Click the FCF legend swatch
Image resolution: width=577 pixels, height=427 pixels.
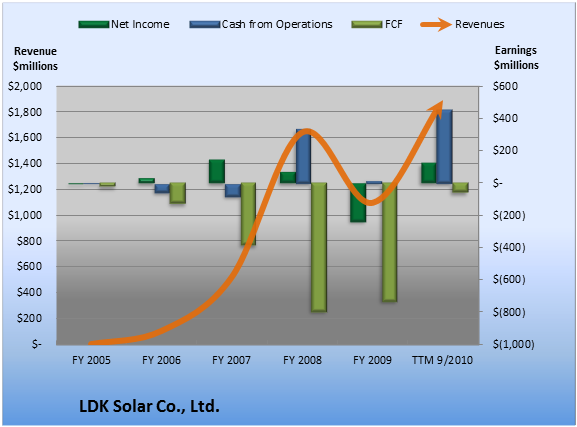[367, 25]
